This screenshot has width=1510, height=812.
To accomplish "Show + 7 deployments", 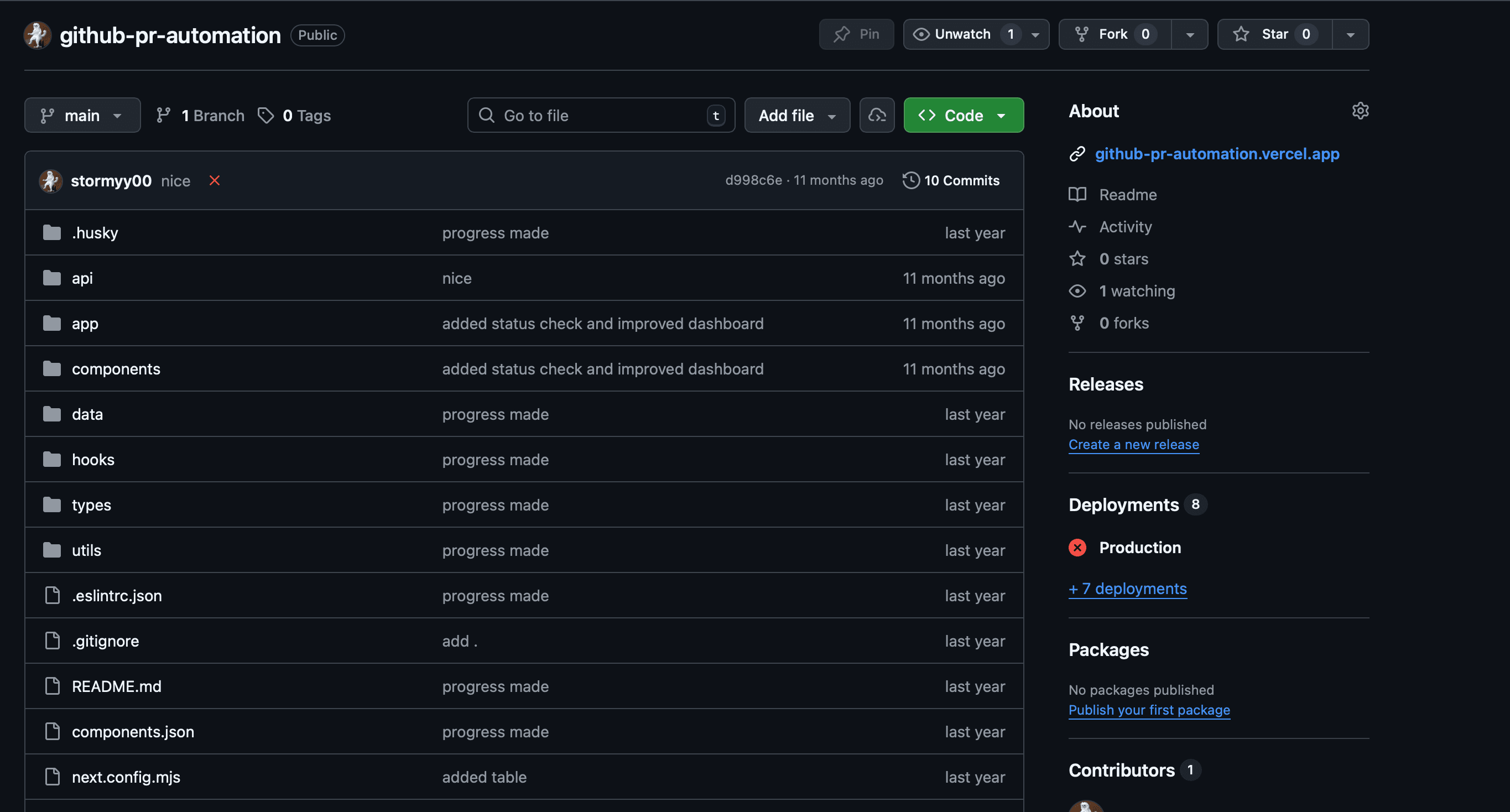I will [1127, 589].
